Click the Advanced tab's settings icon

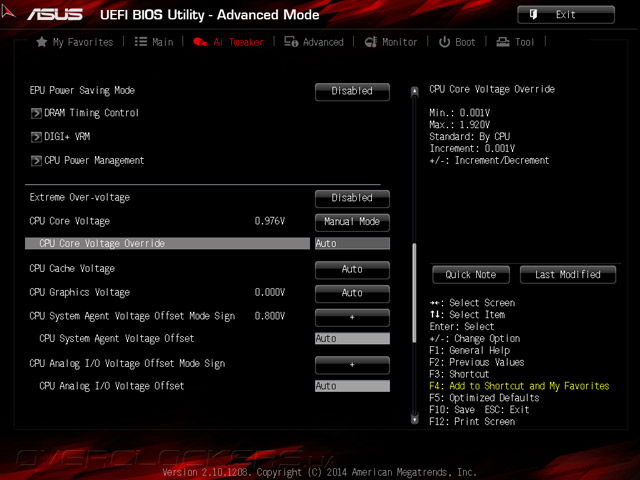coord(291,42)
